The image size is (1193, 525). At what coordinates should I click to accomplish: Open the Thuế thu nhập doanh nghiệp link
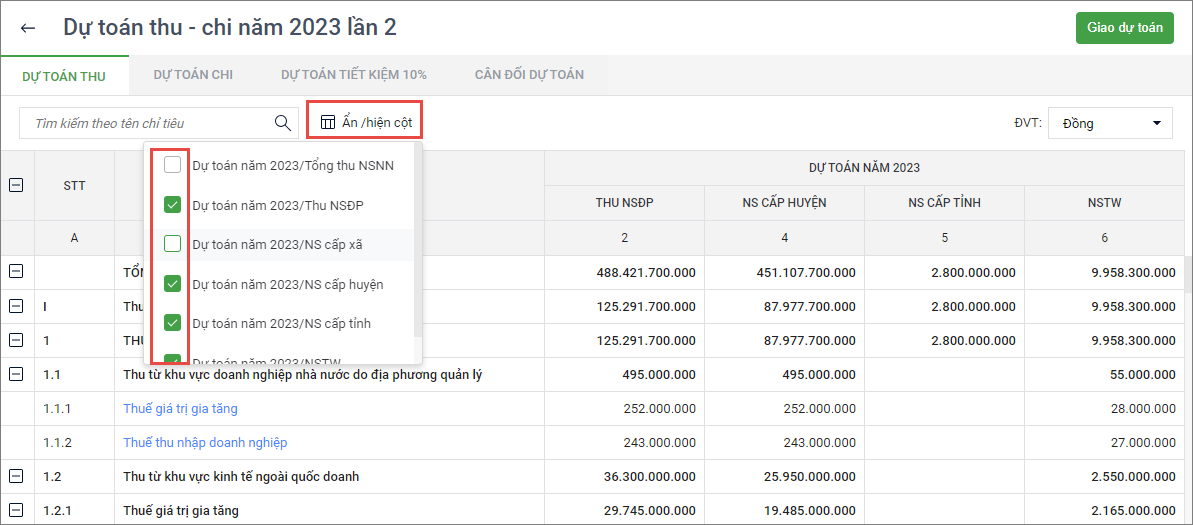(205, 442)
